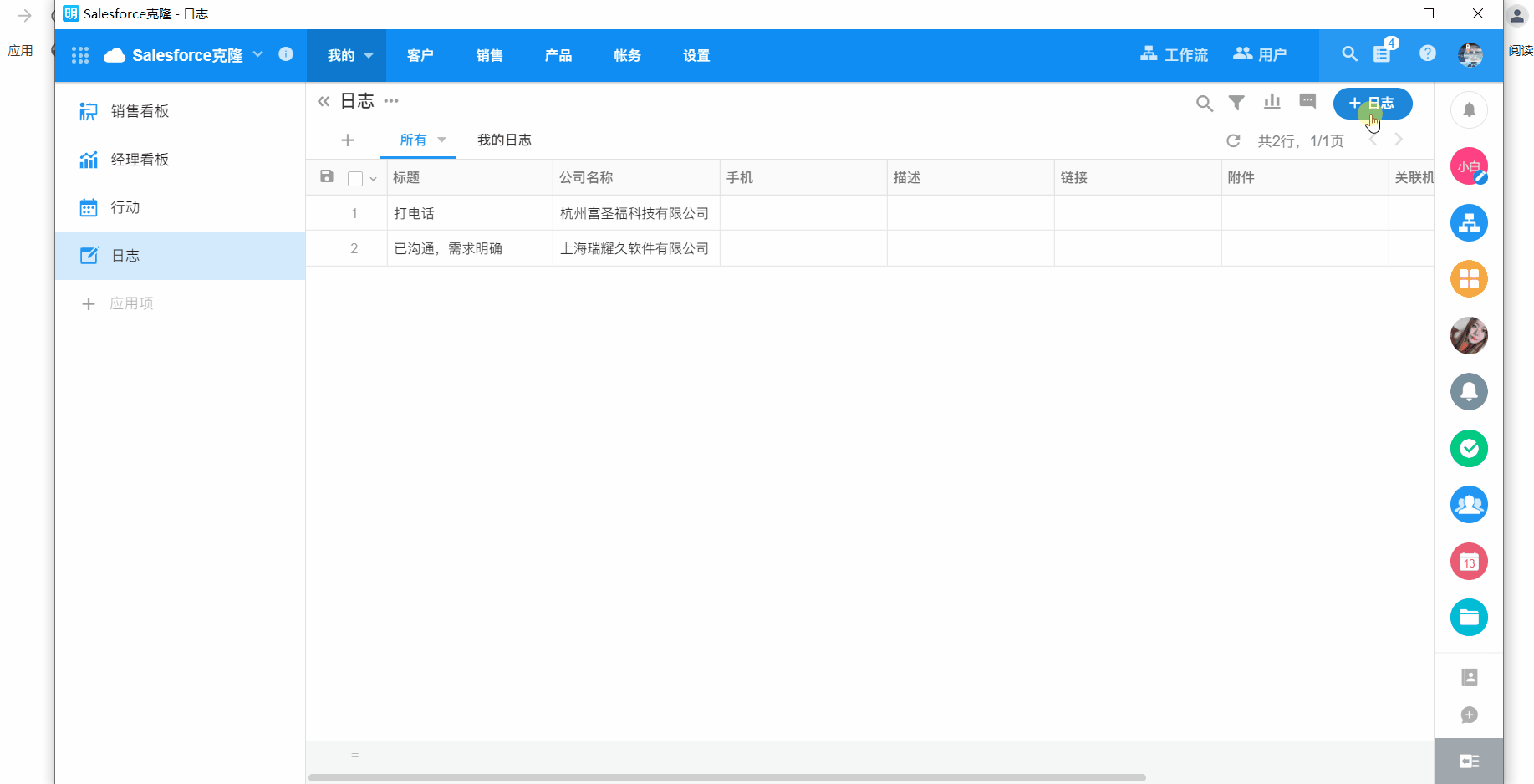
Task: Open 经理看板 in sidebar
Action: point(181,160)
